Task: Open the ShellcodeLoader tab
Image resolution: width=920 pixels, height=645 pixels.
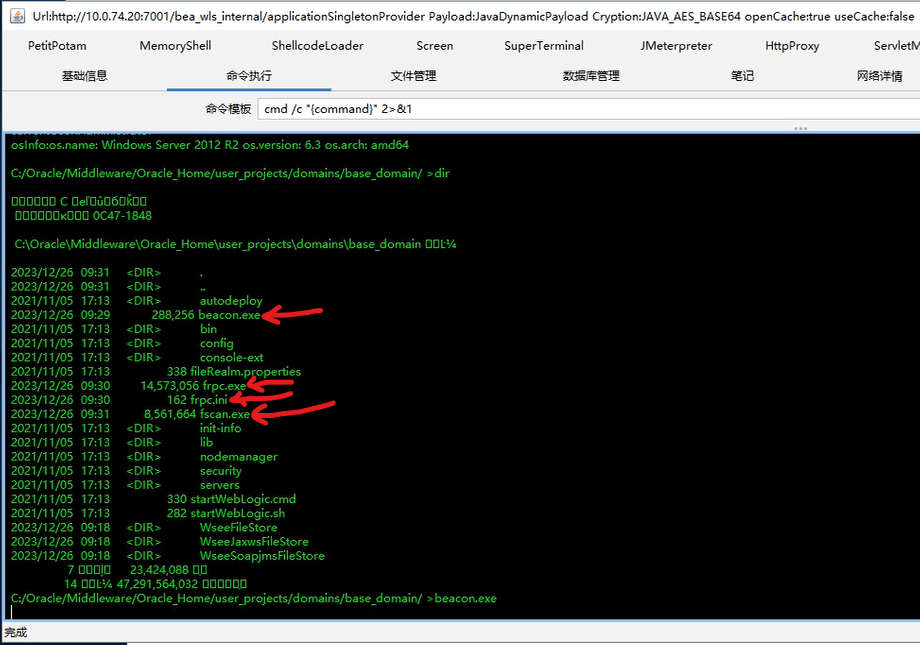Action: coord(317,46)
